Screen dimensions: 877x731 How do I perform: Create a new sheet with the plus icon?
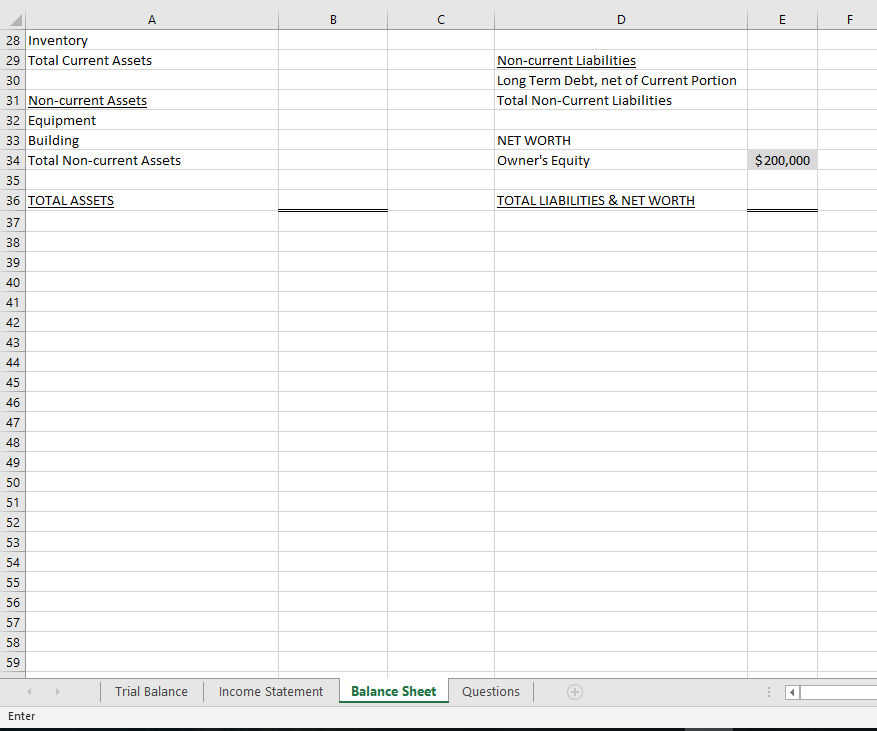(x=574, y=691)
